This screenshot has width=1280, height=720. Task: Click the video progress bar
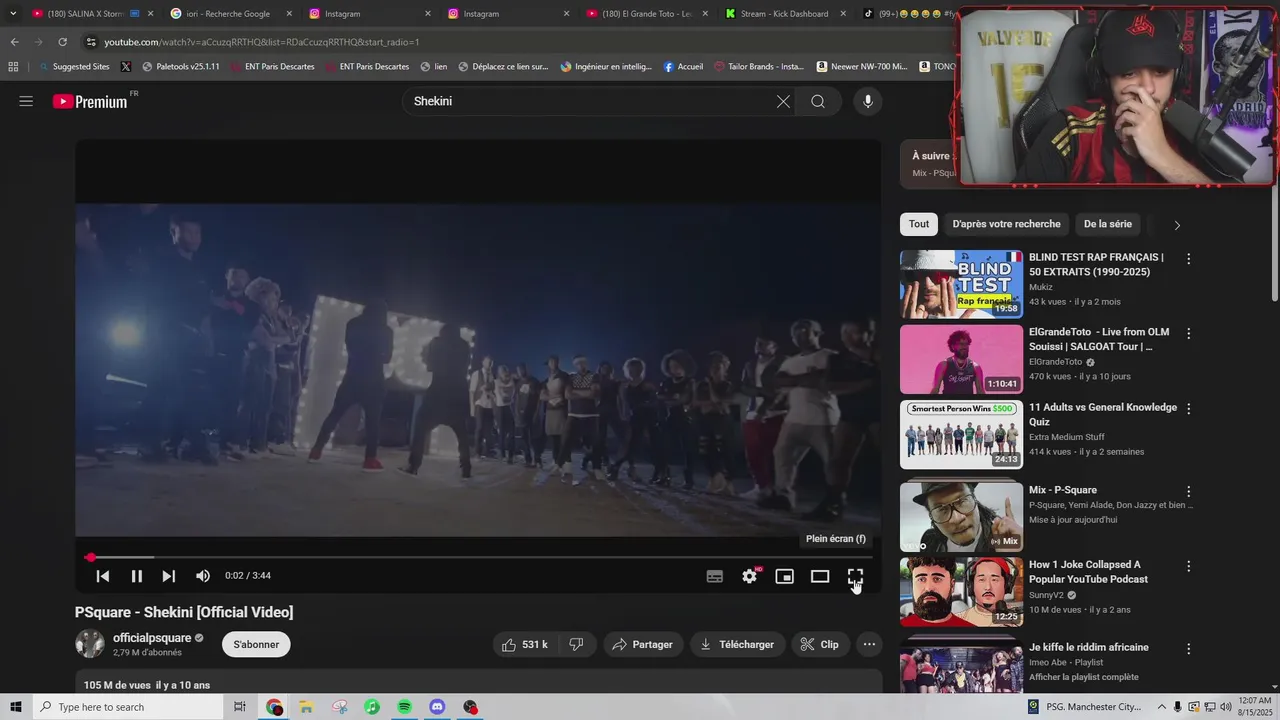click(478, 557)
